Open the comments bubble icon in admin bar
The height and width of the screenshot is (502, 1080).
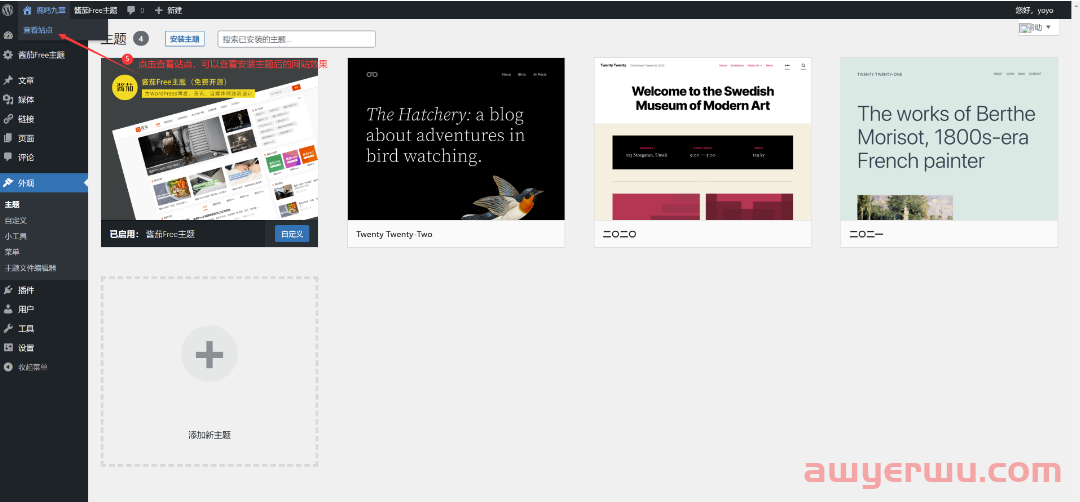132,10
